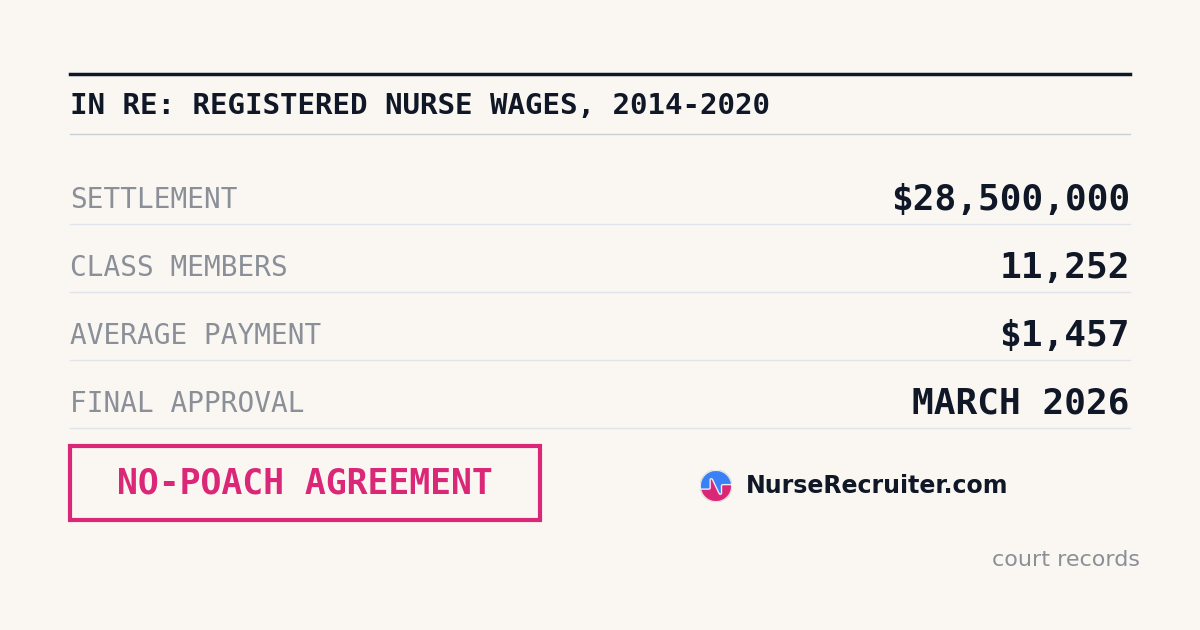Select the MARCH 2026 approval date
Image resolution: width=1200 pixels, height=630 pixels.
pyautogui.click(x=1020, y=403)
